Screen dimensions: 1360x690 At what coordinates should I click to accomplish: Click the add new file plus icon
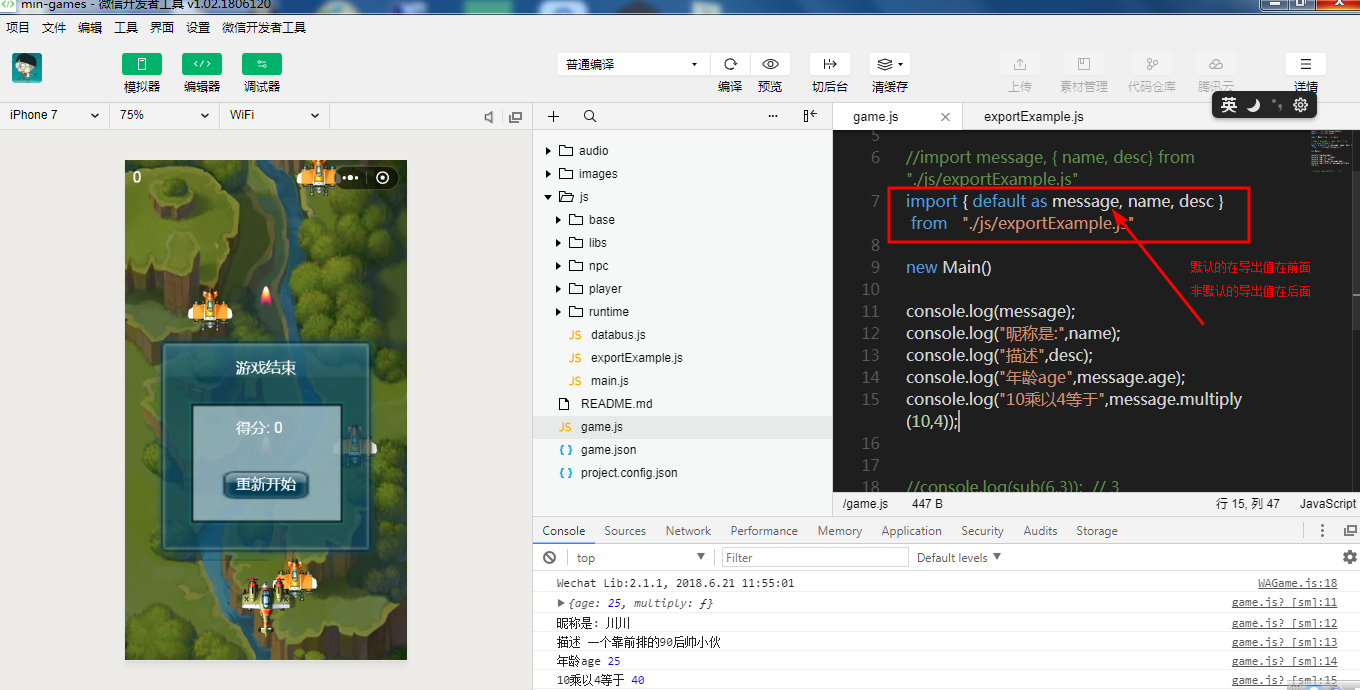pyautogui.click(x=553, y=116)
